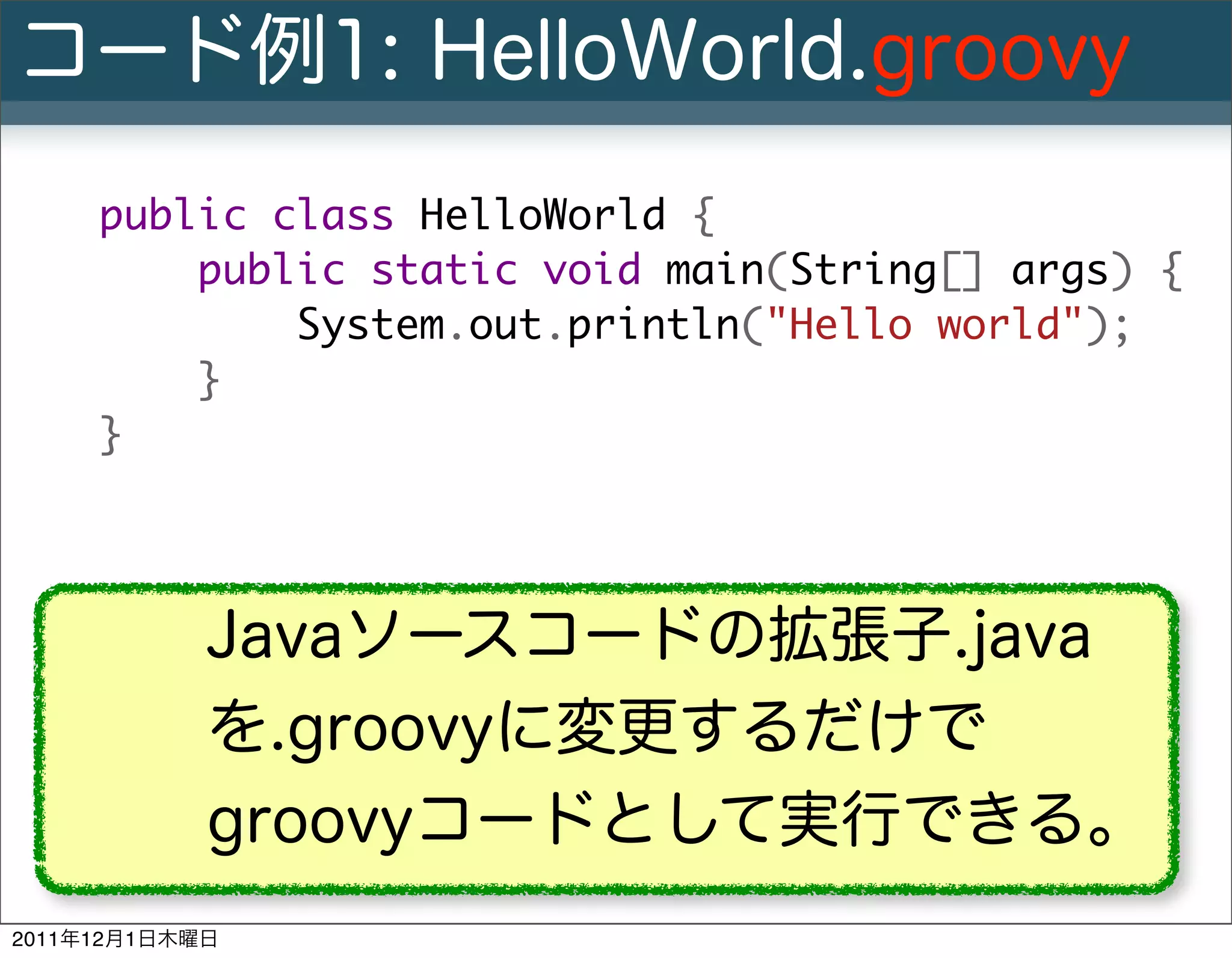Click the outer closing brace of the class

click(x=110, y=435)
